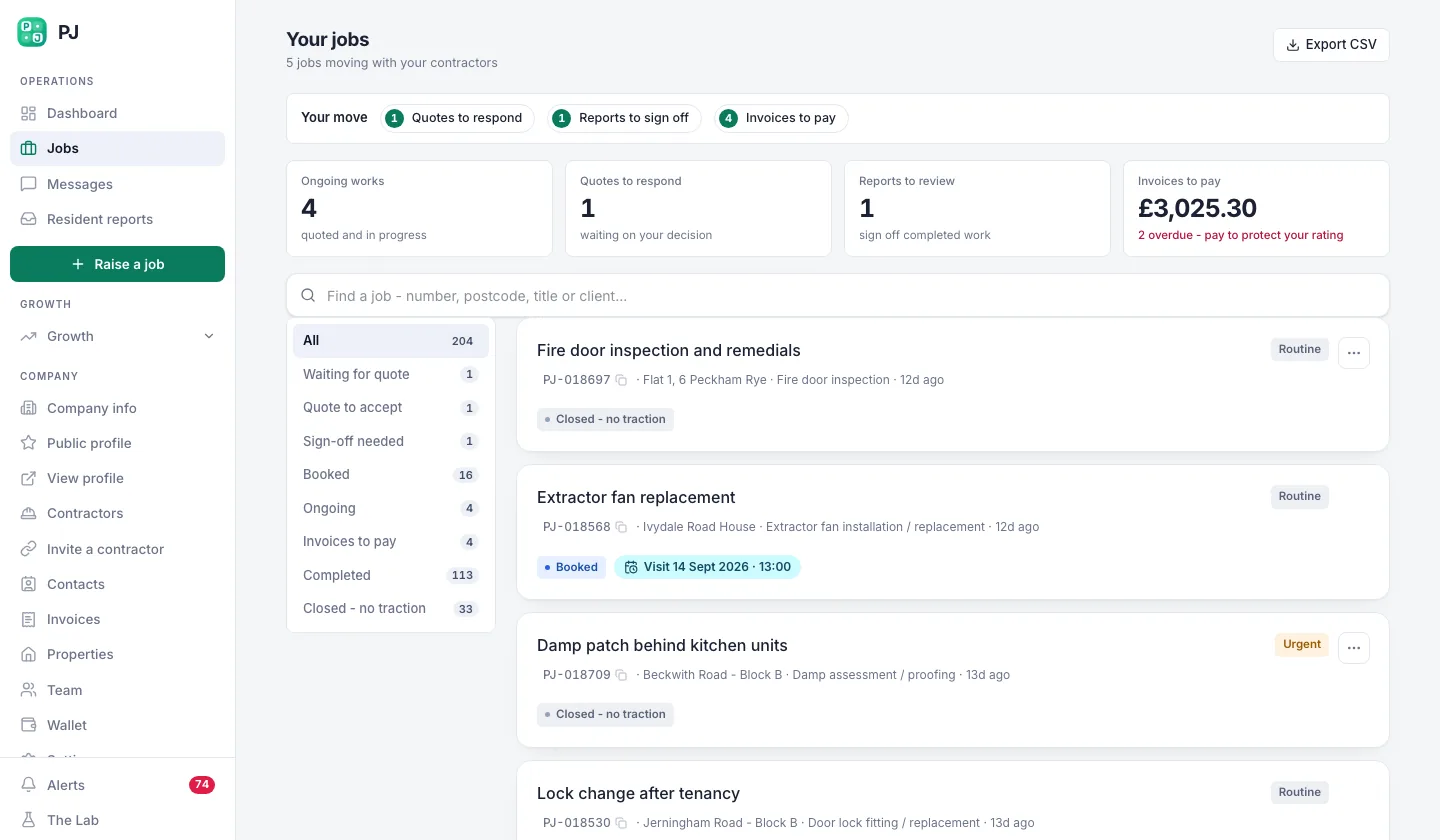Open View profile external link
Viewport: 1440px width, 840px height.
tap(117, 478)
